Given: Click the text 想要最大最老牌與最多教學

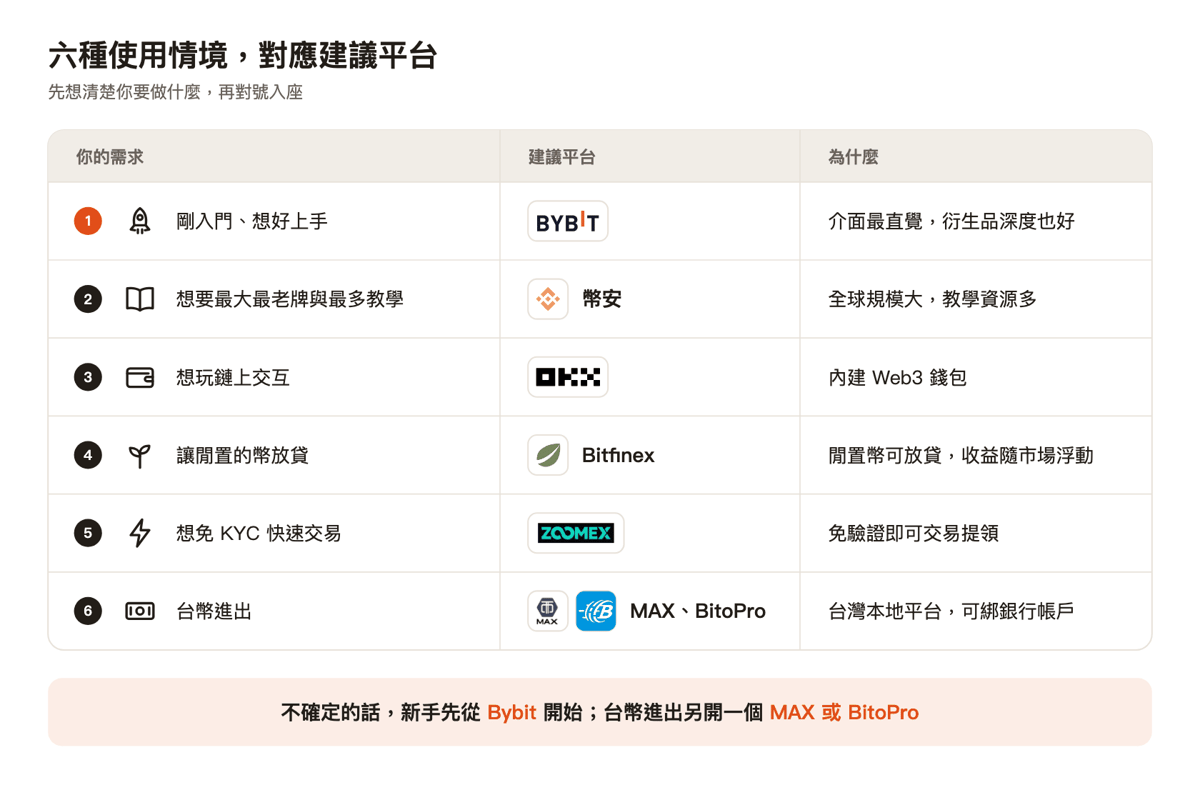Looking at the screenshot, I should (x=290, y=299).
